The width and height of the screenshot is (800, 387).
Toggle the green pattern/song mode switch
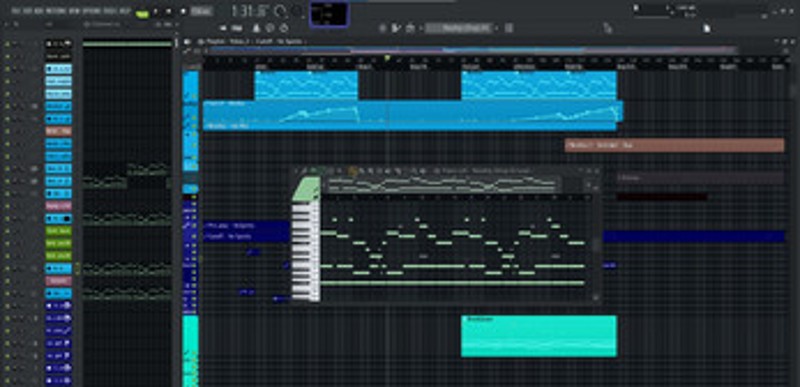coord(142,14)
